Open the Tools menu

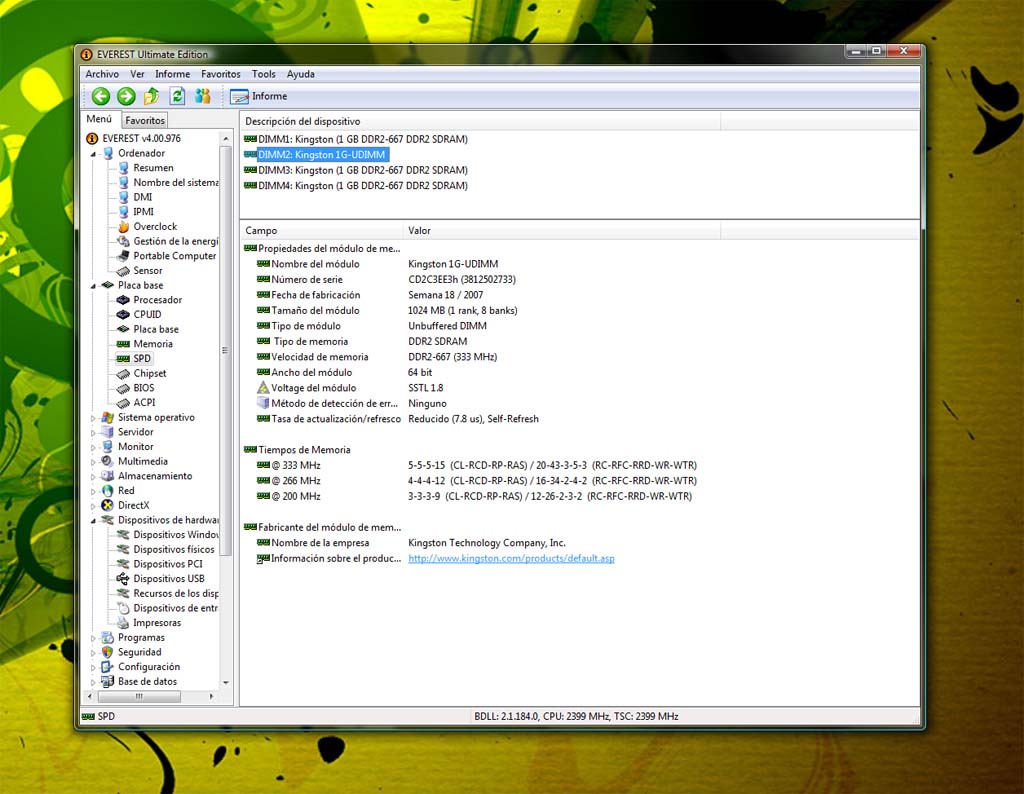click(264, 74)
